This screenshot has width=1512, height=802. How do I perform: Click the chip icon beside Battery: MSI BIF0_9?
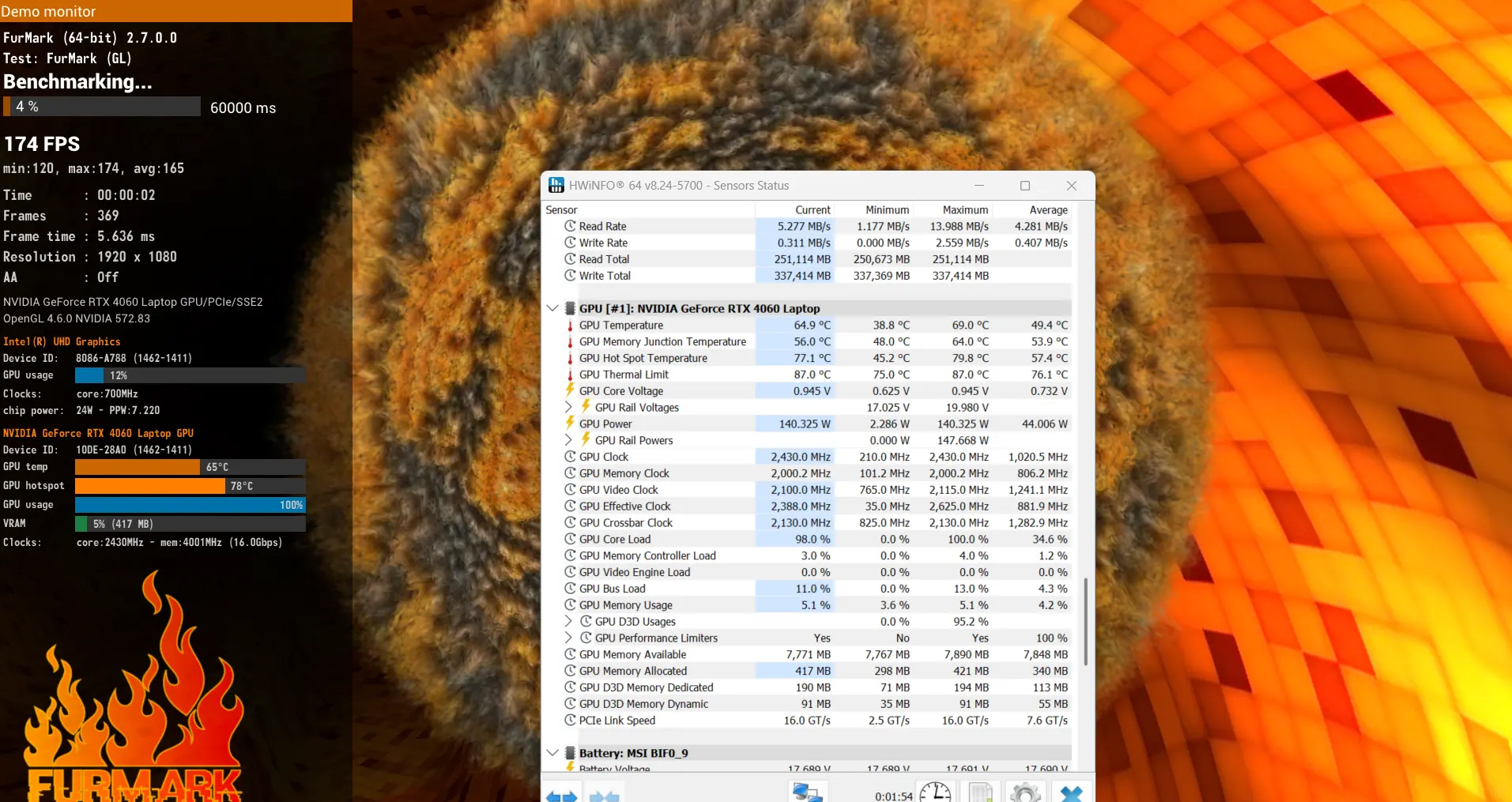[x=570, y=753]
